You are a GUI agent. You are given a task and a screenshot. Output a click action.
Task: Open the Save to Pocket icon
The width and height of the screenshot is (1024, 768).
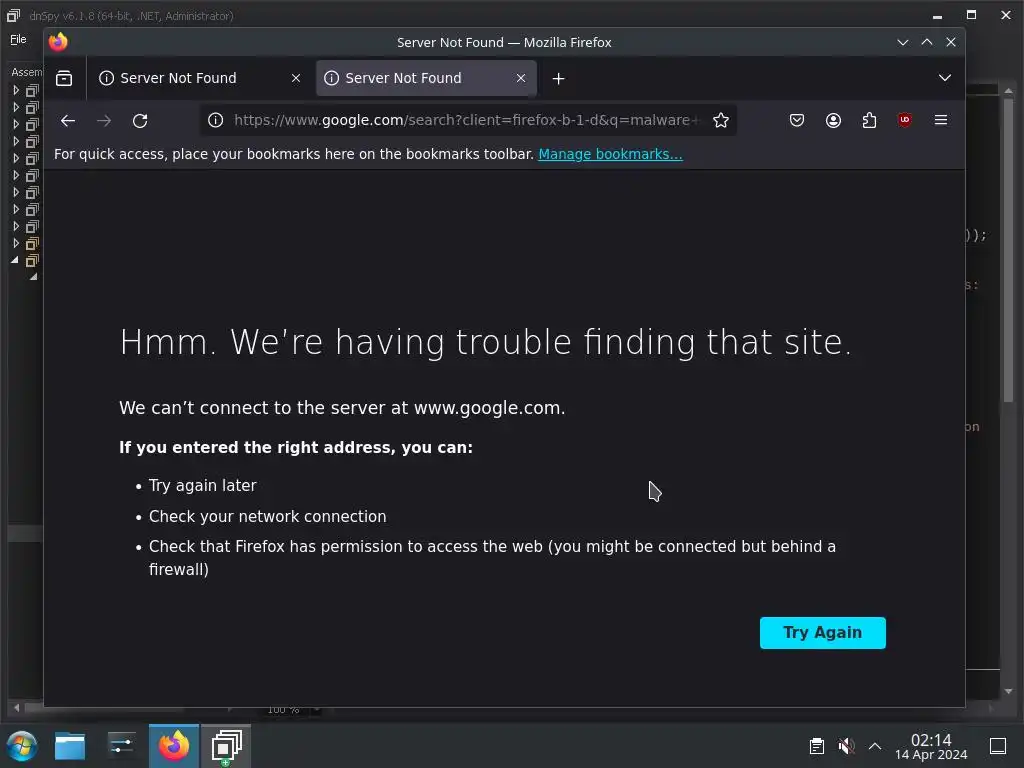[x=797, y=120]
